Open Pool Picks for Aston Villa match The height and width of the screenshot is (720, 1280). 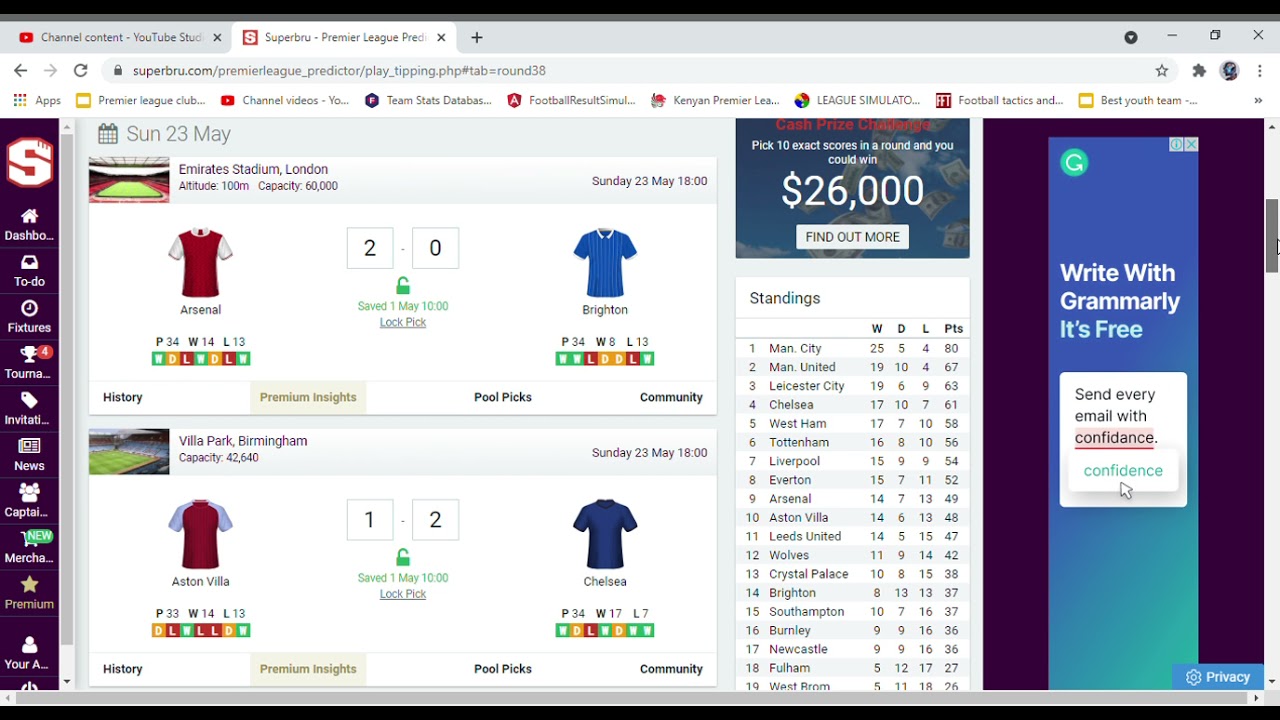pyautogui.click(x=503, y=669)
